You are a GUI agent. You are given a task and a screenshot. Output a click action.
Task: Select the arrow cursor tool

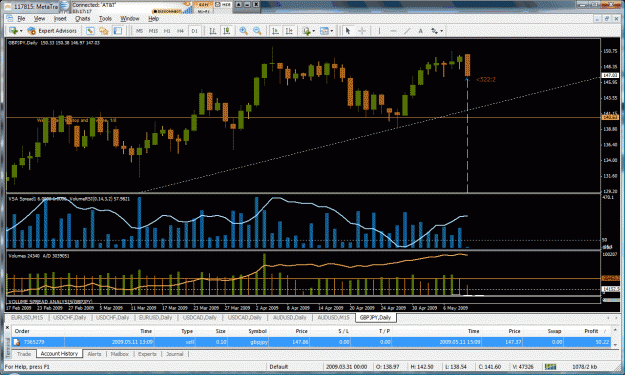pos(348,31)
